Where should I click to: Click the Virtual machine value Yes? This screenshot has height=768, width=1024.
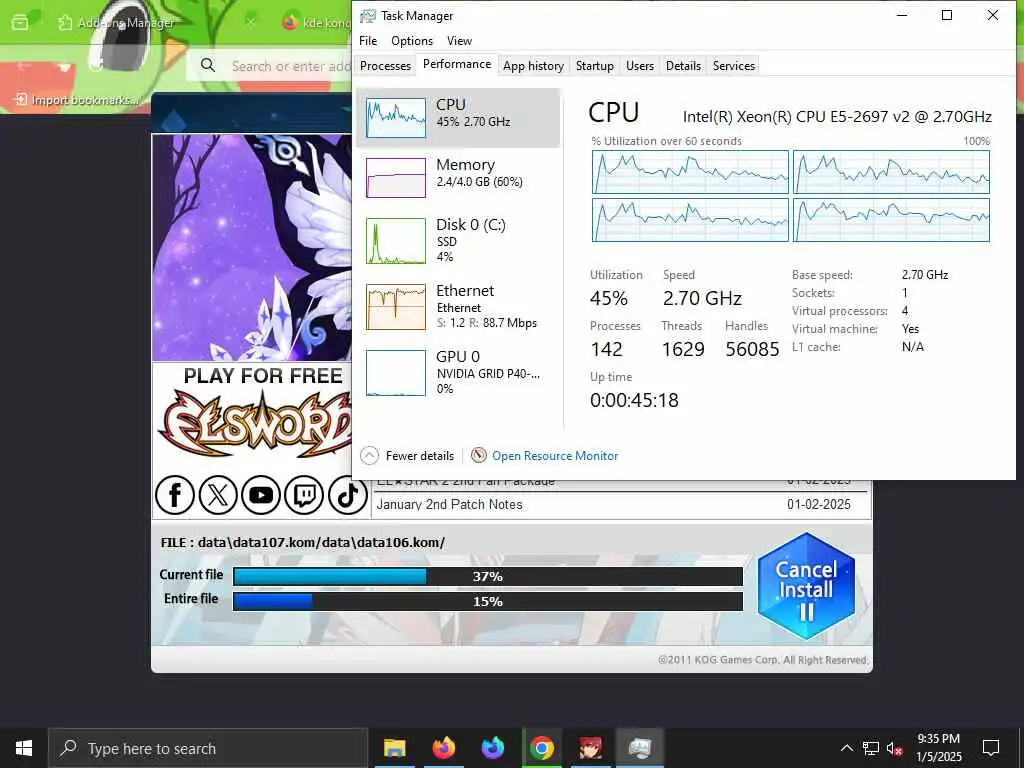pos(910,328)
